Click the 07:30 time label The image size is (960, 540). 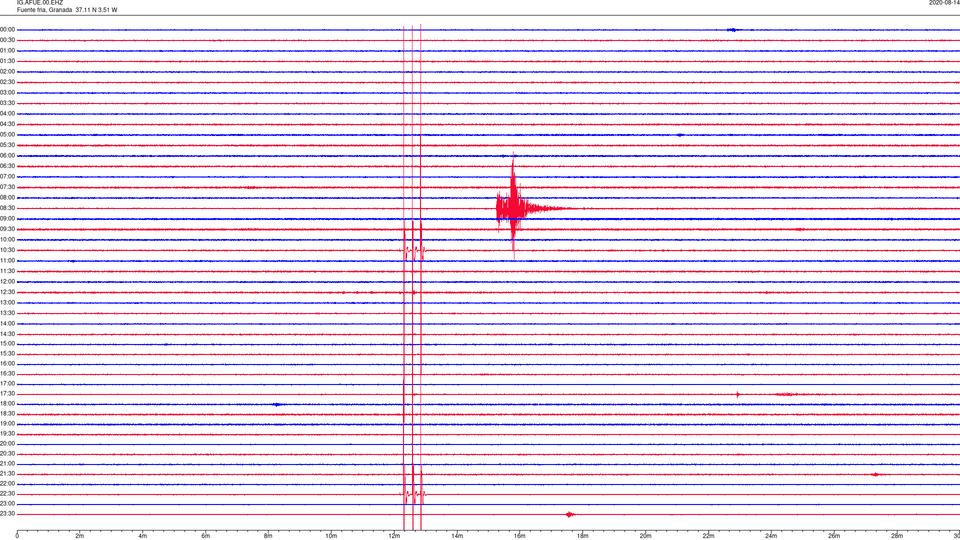pos(7,187)
